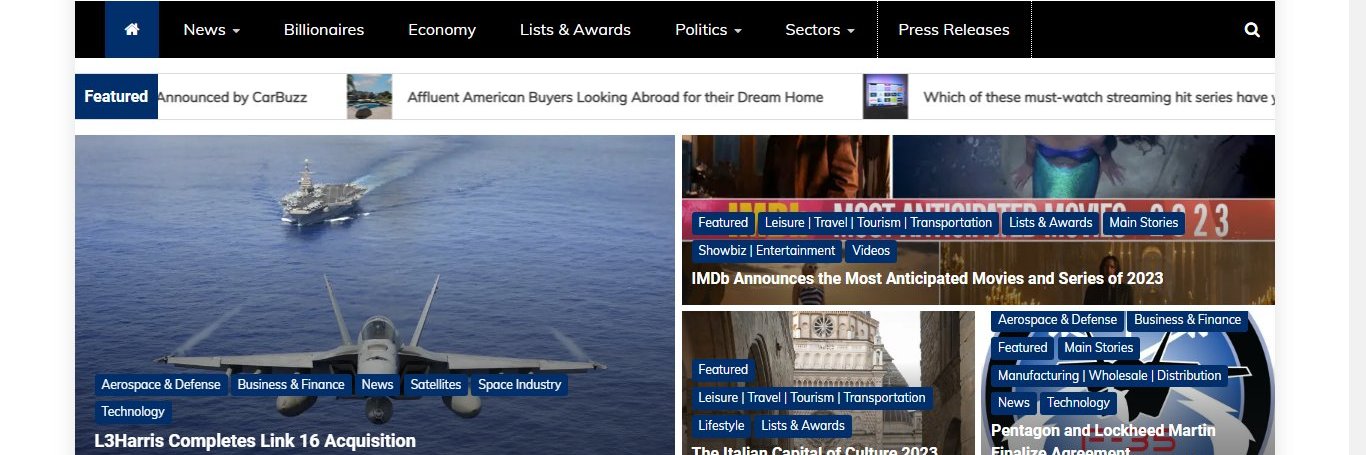Select Business & Finance tag on Pentagon article
The height and width of the screenshot is (455, 1366).
click(x=1187, y=320)
